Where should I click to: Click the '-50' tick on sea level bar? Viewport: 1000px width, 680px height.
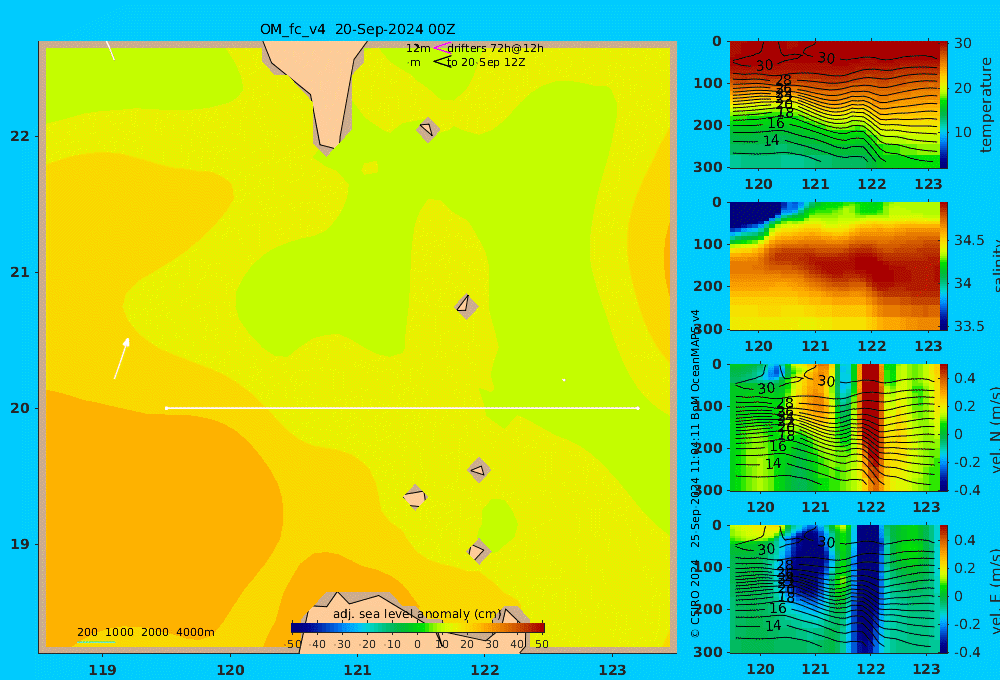coord(293,644)
